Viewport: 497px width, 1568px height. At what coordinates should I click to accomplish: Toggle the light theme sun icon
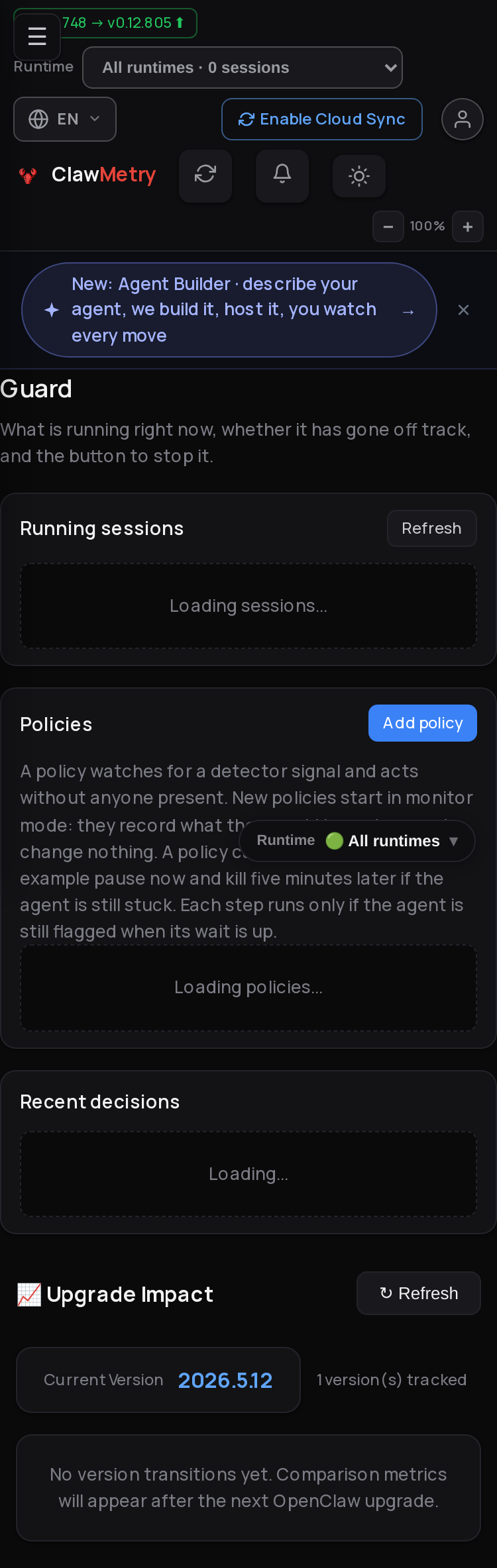pos(359,176)
